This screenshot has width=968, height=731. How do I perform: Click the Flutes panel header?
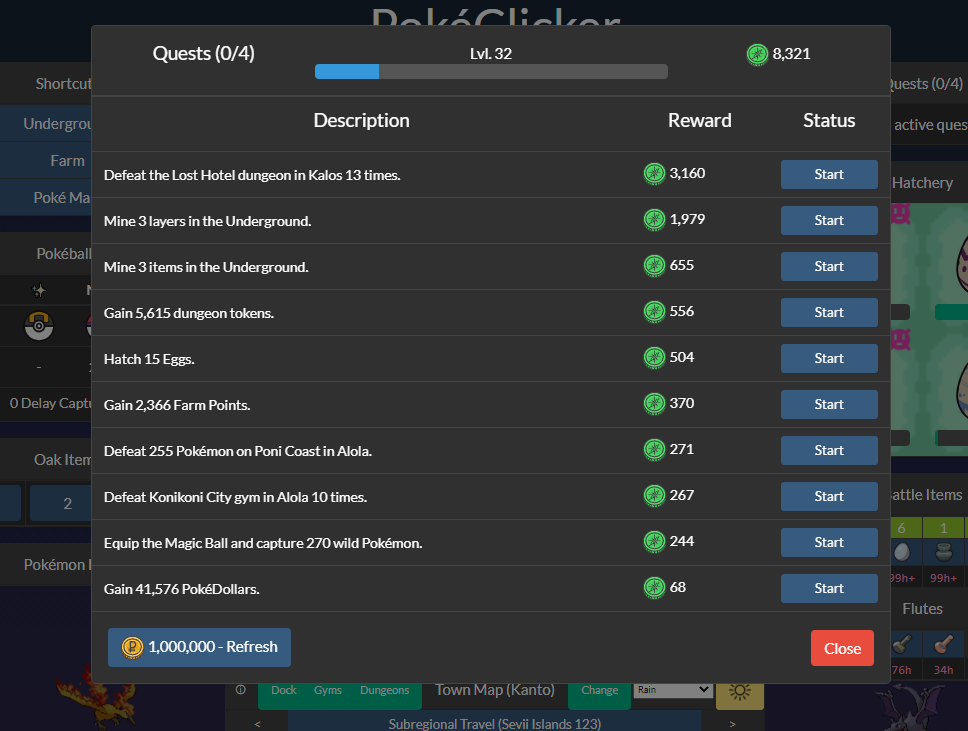pyautogui.click(x=929, y=609)
